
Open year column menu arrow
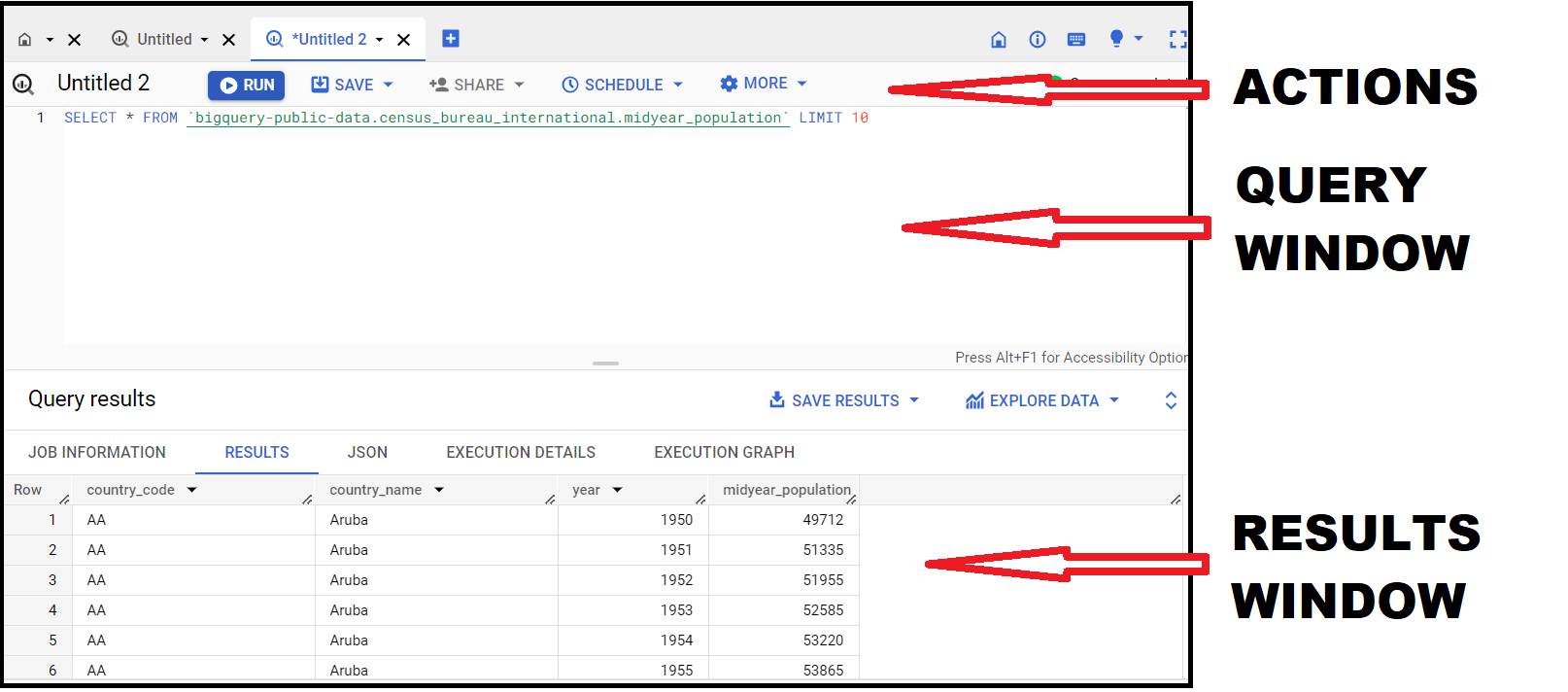pos(617,490)
